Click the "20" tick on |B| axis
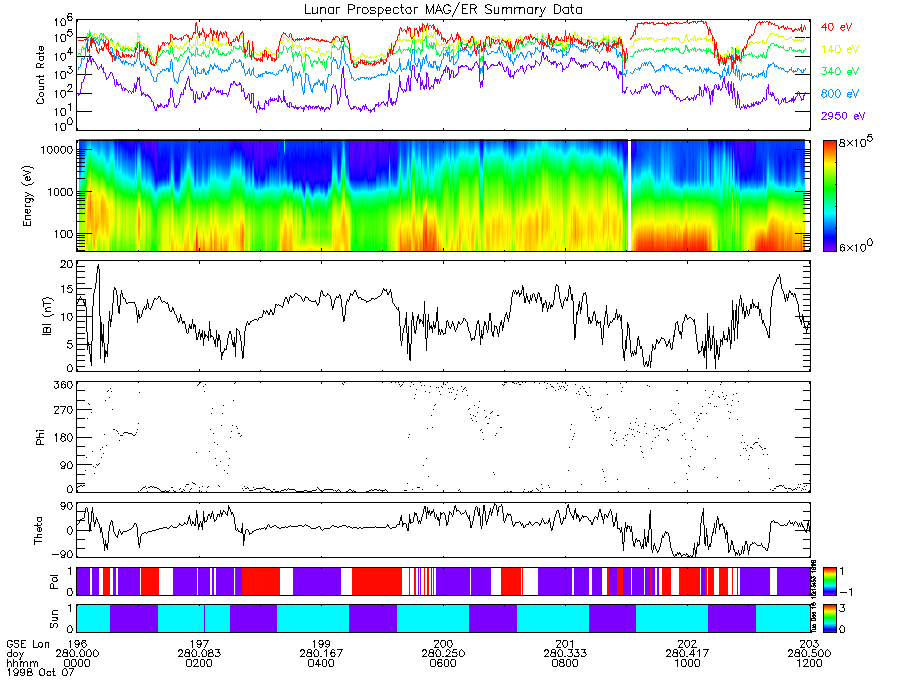 [x=67, y=265]
